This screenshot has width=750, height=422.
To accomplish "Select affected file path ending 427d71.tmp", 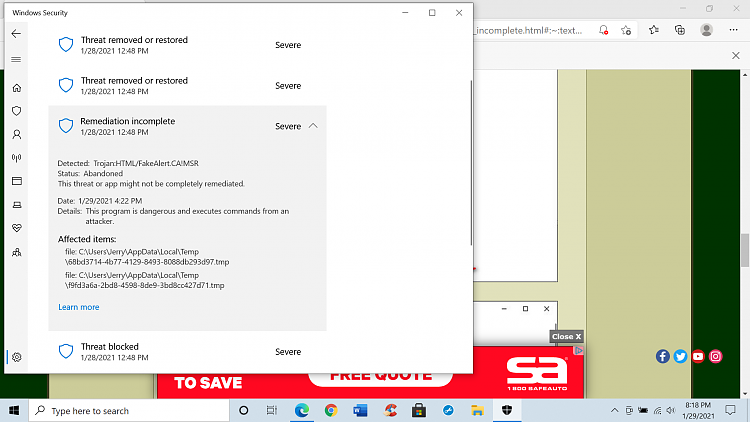I will (x=144, y=280).
